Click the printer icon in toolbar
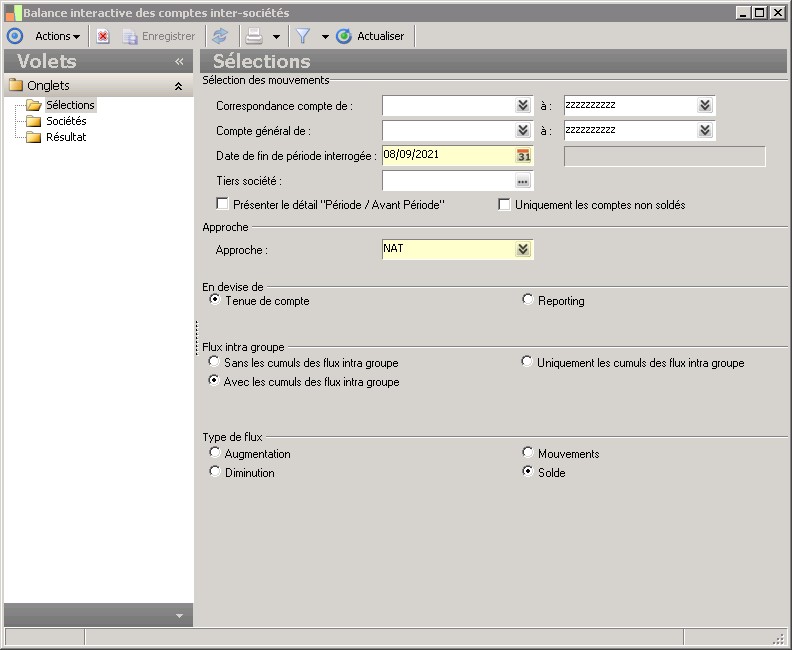 pos(254,36)
